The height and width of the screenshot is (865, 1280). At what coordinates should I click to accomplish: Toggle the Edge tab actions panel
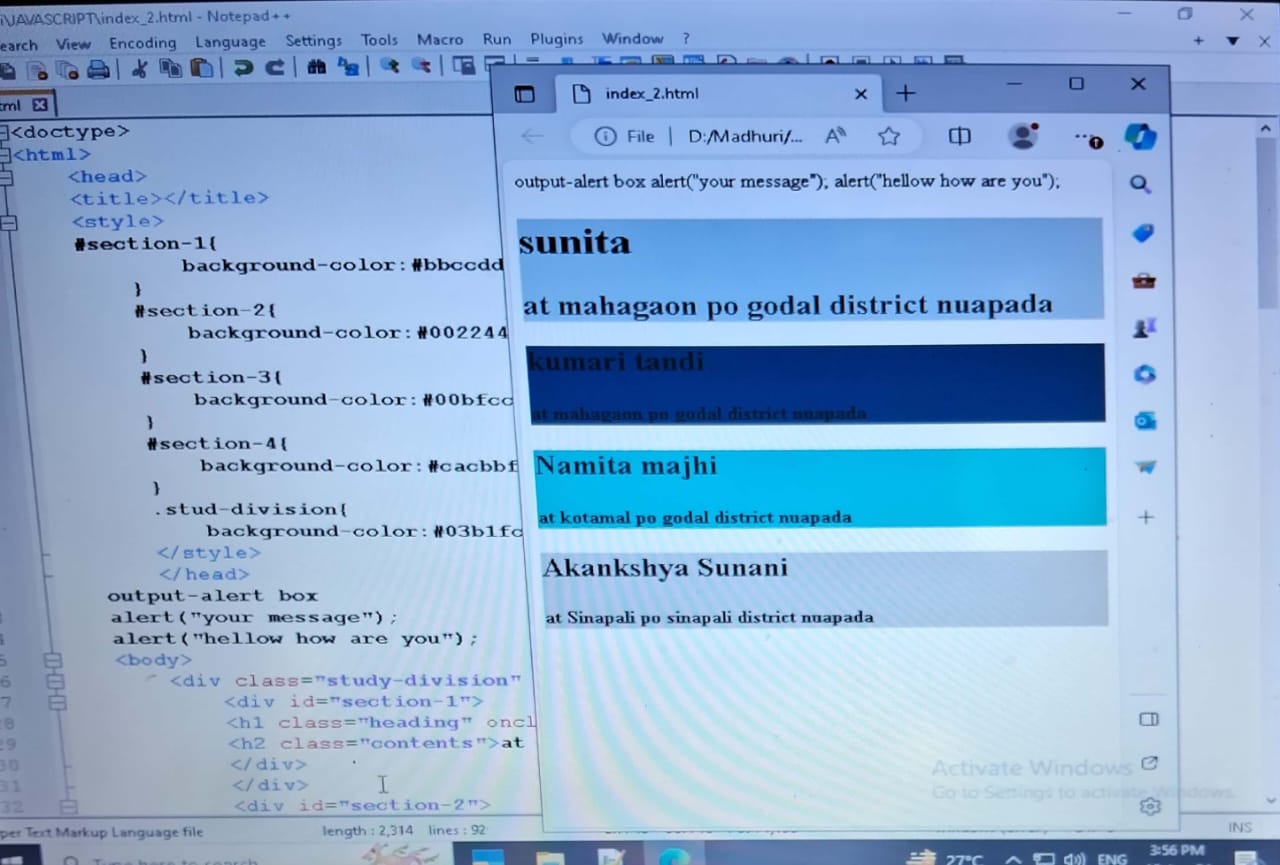[x=525, y=94]
